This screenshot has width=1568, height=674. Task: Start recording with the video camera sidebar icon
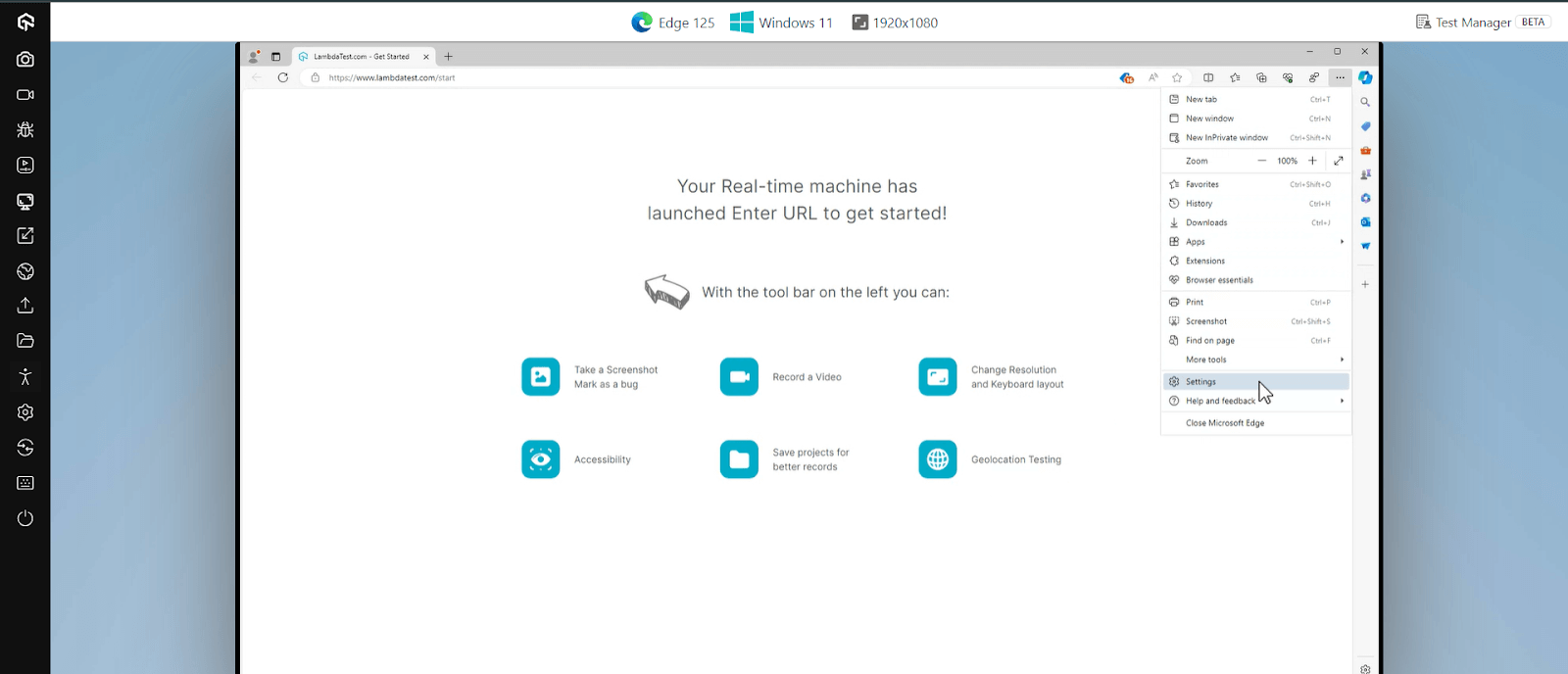point(25,94)
